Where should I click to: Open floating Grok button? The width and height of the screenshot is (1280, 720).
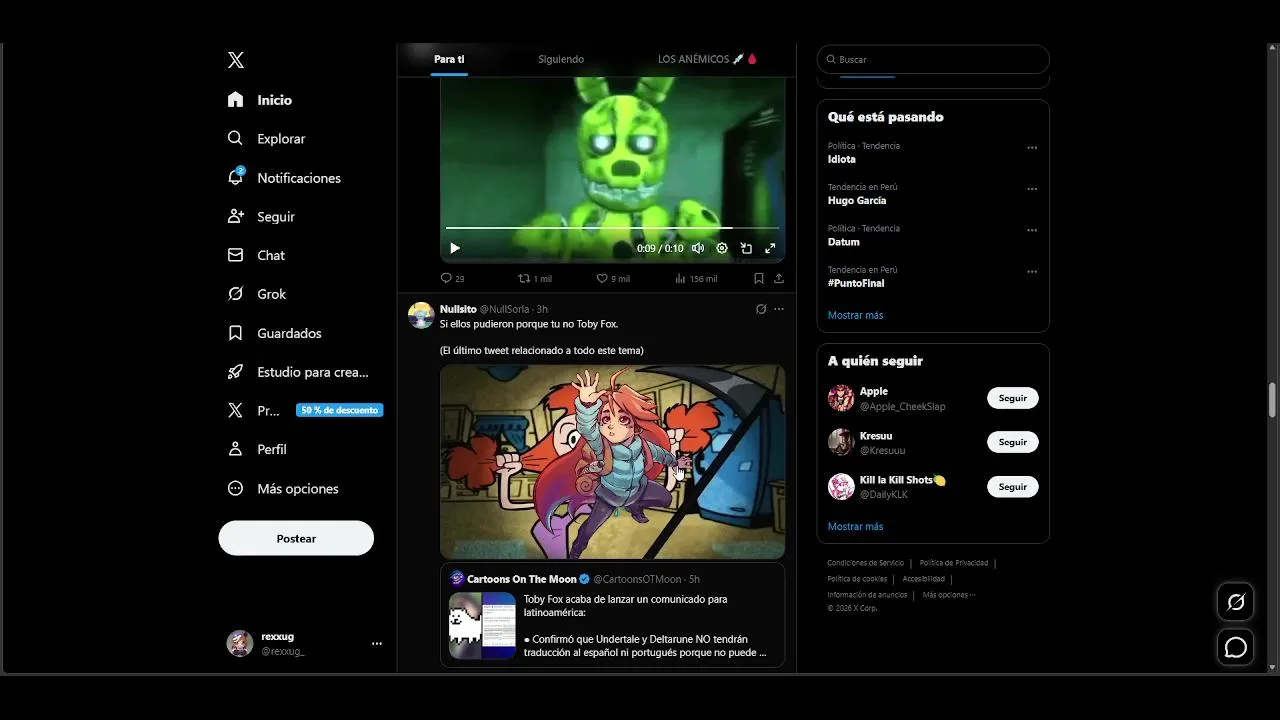[x=1236, y=602]
